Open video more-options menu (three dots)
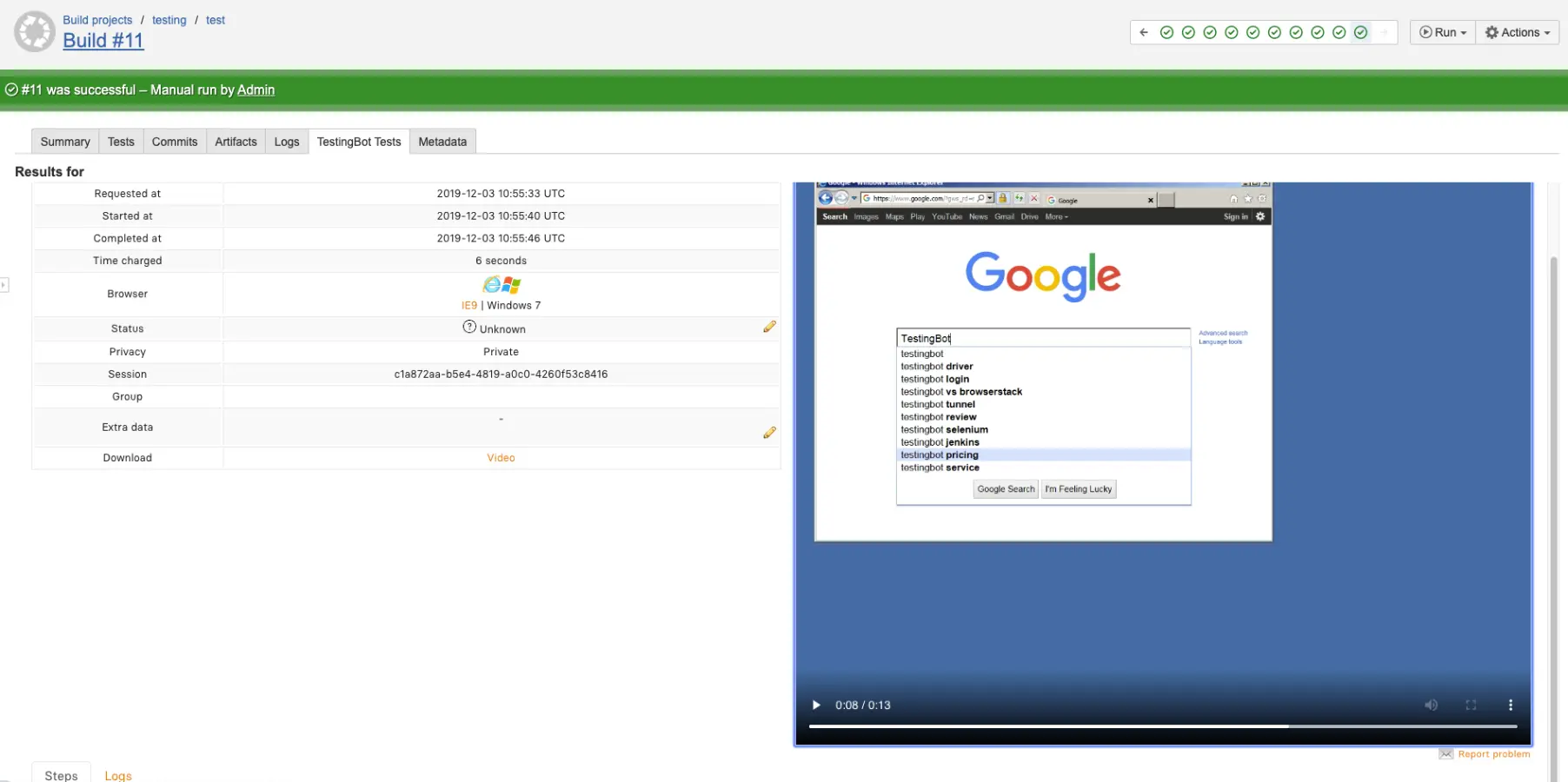Screen dimensions: 1568x782 (x=1511, y=705)
